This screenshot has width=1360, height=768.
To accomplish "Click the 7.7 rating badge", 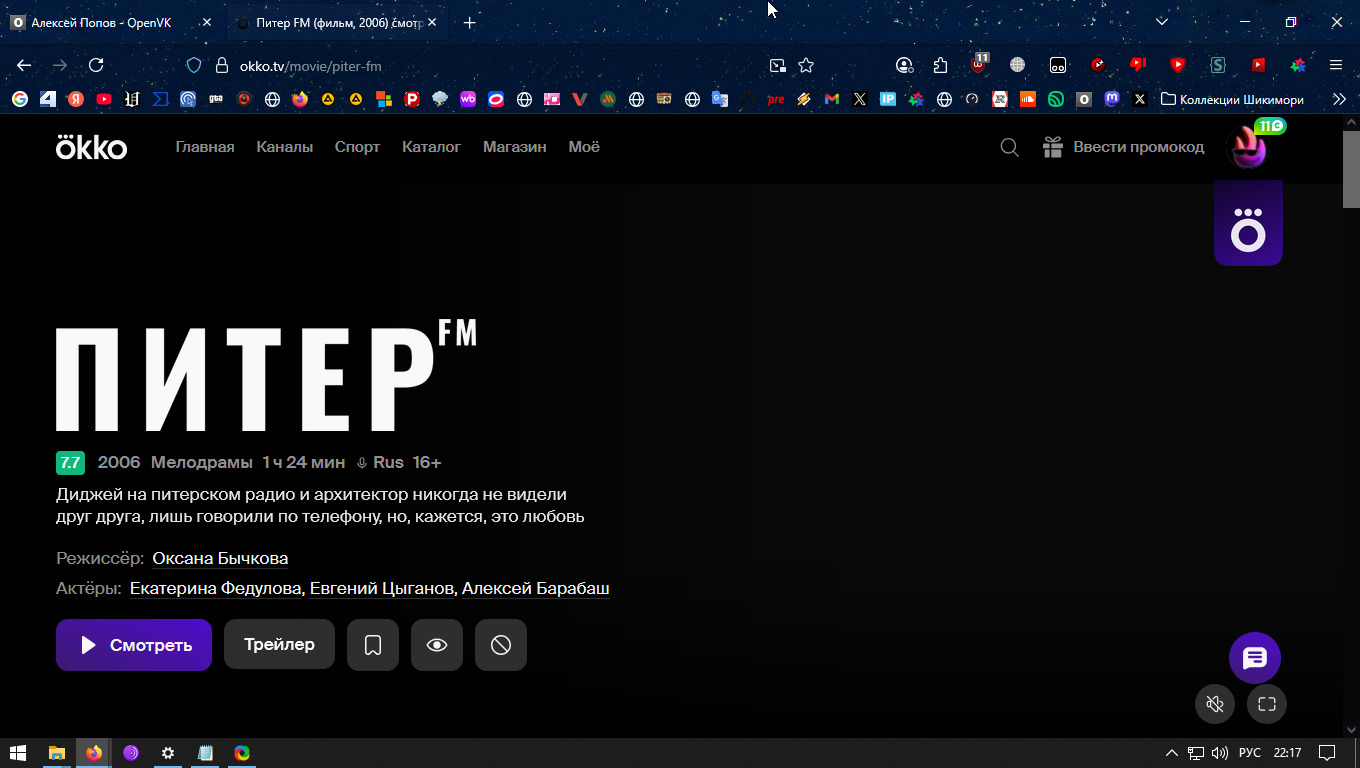I will pyautogui.click(x=70, y=463).
